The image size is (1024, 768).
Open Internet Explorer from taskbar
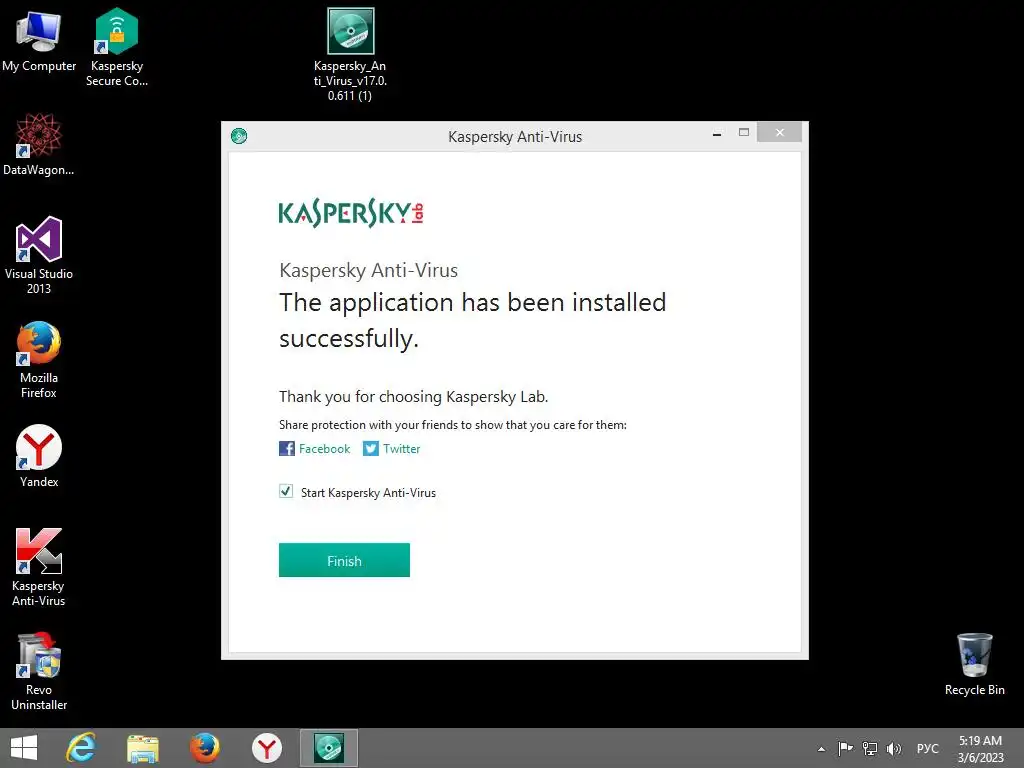81,748
